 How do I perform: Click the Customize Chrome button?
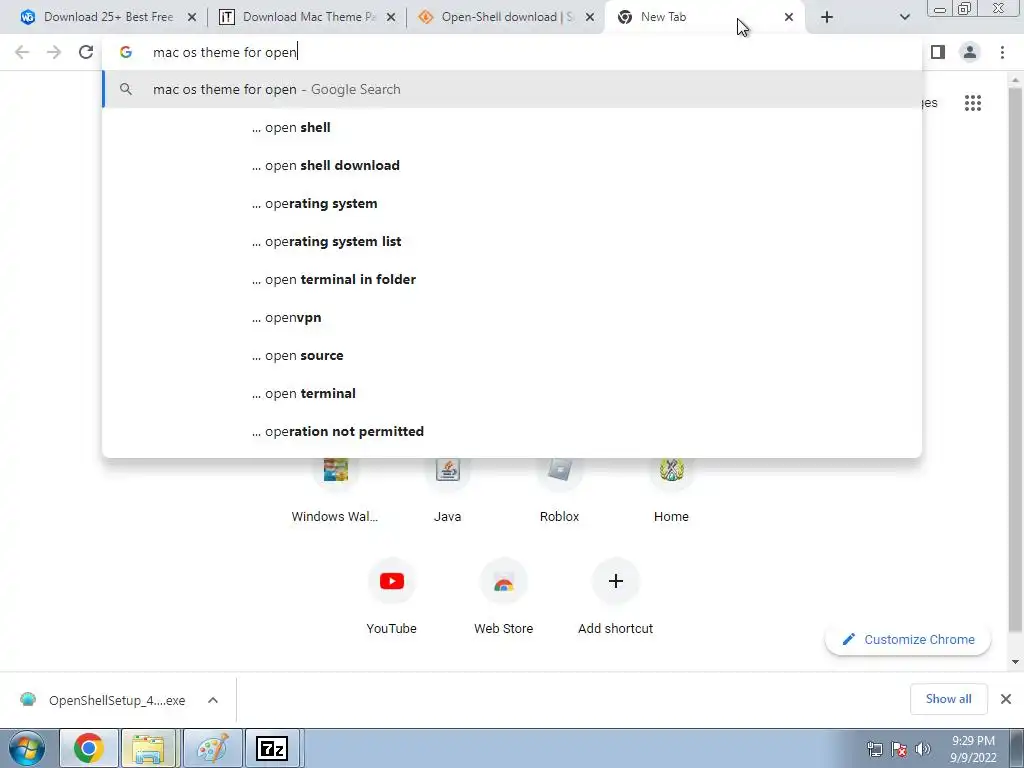pos(908,639)
